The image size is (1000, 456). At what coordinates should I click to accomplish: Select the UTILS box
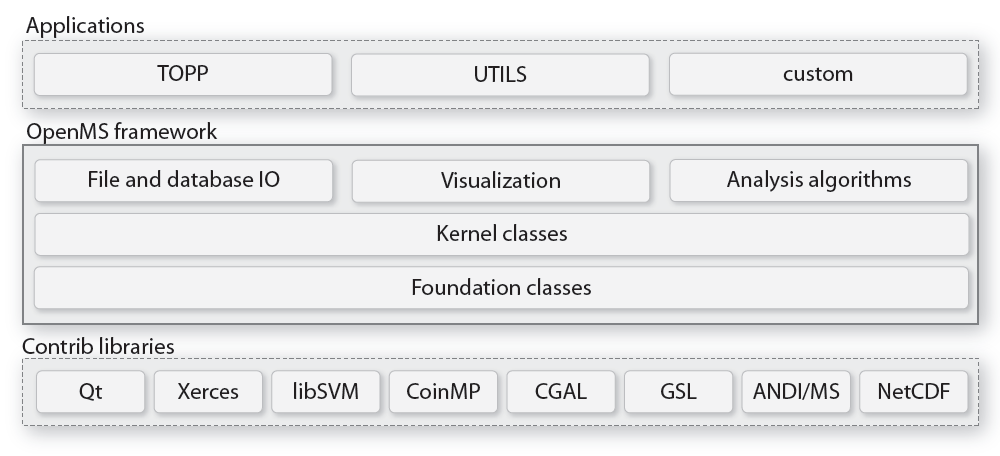pyautogui.click(x=501, y=74)
